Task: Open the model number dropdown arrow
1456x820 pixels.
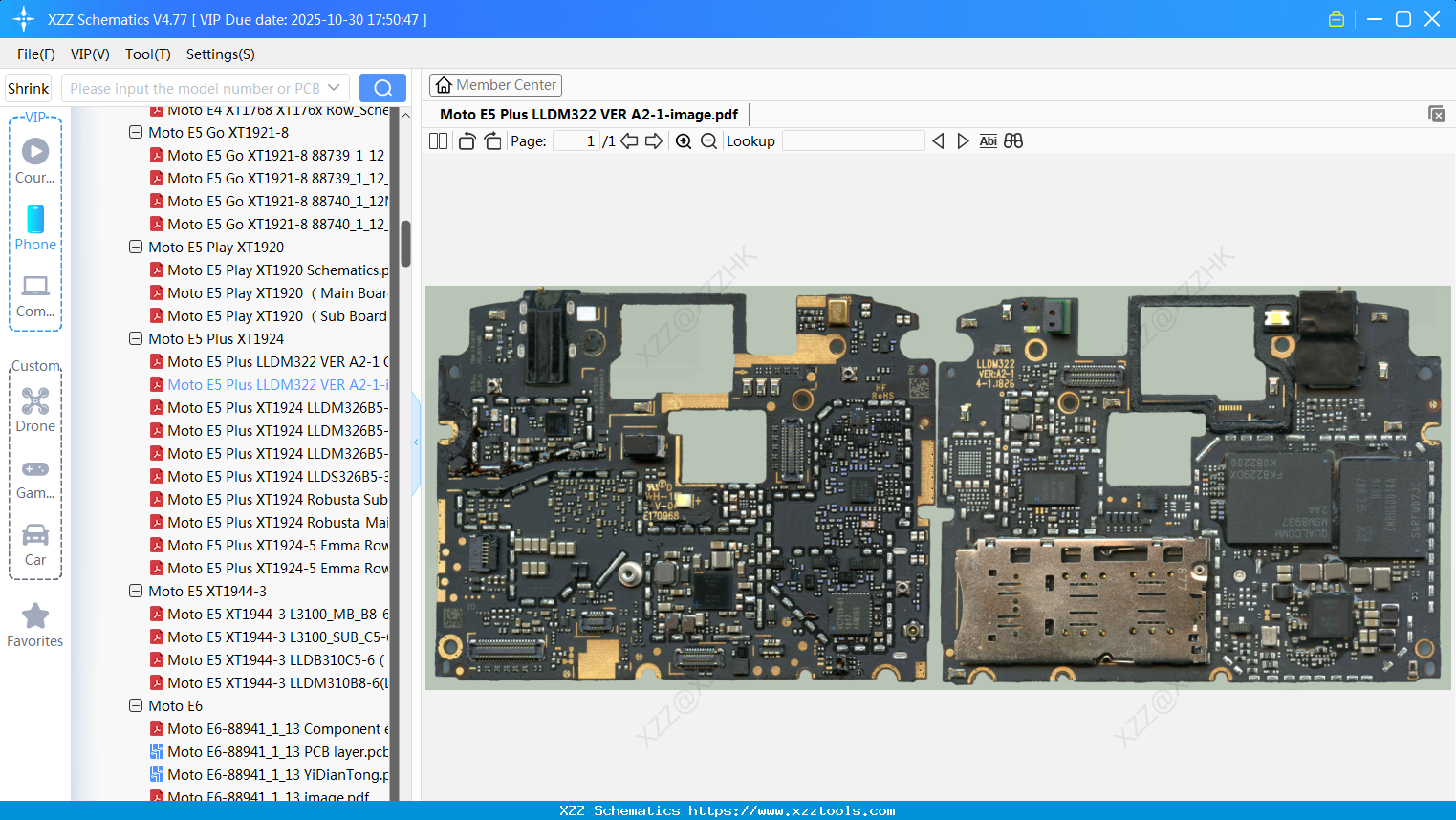Action: tap(334, 88)
